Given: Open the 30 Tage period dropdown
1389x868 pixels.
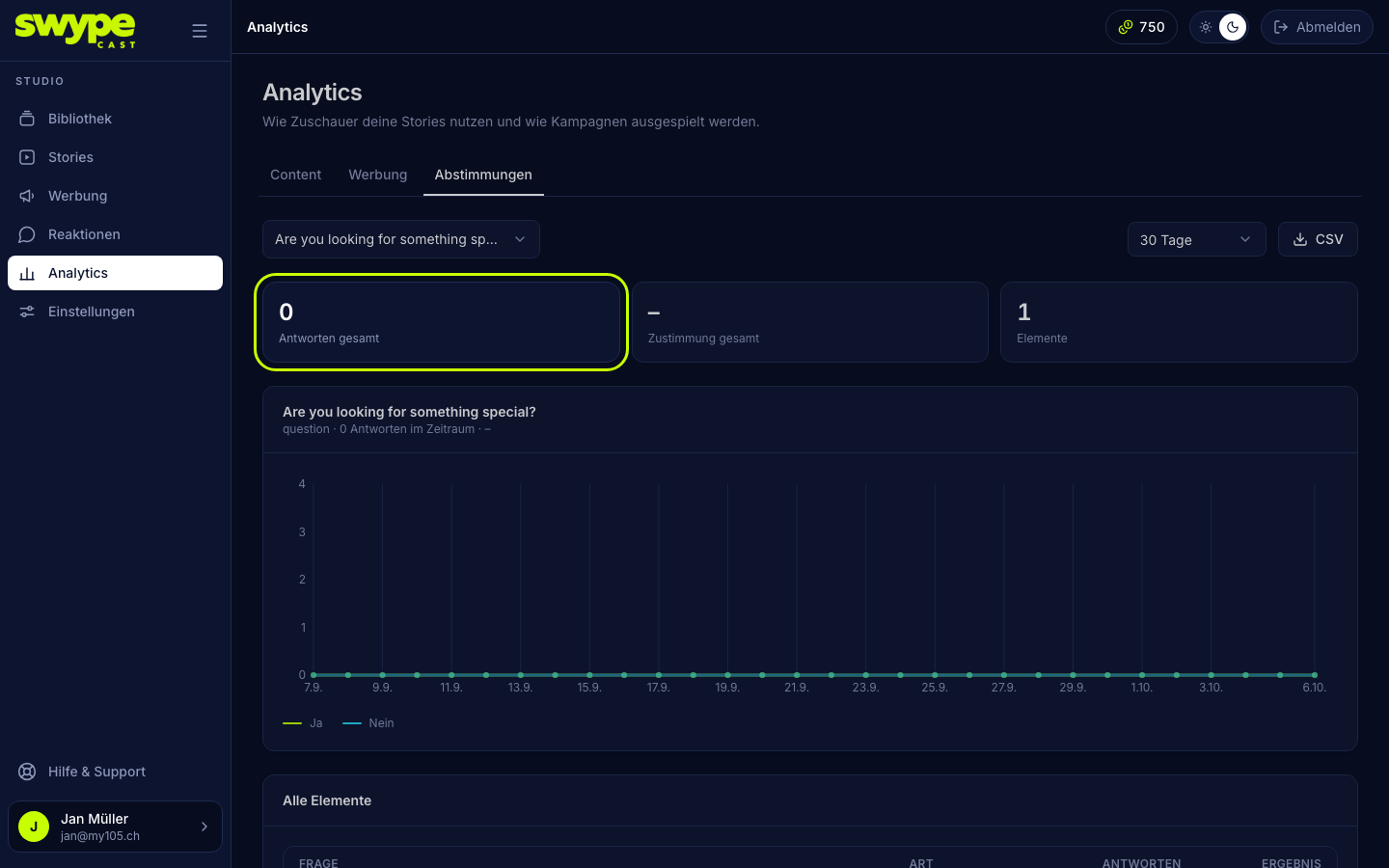Looking at the screenshot, I should (x=1196, y=239).
